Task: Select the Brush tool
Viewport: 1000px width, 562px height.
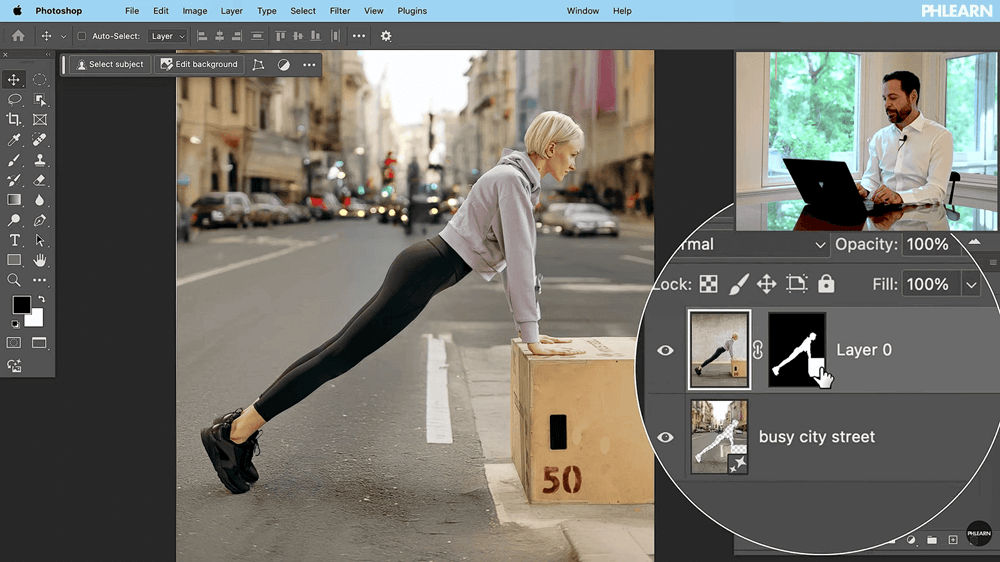Action: [x=14, y=160]
